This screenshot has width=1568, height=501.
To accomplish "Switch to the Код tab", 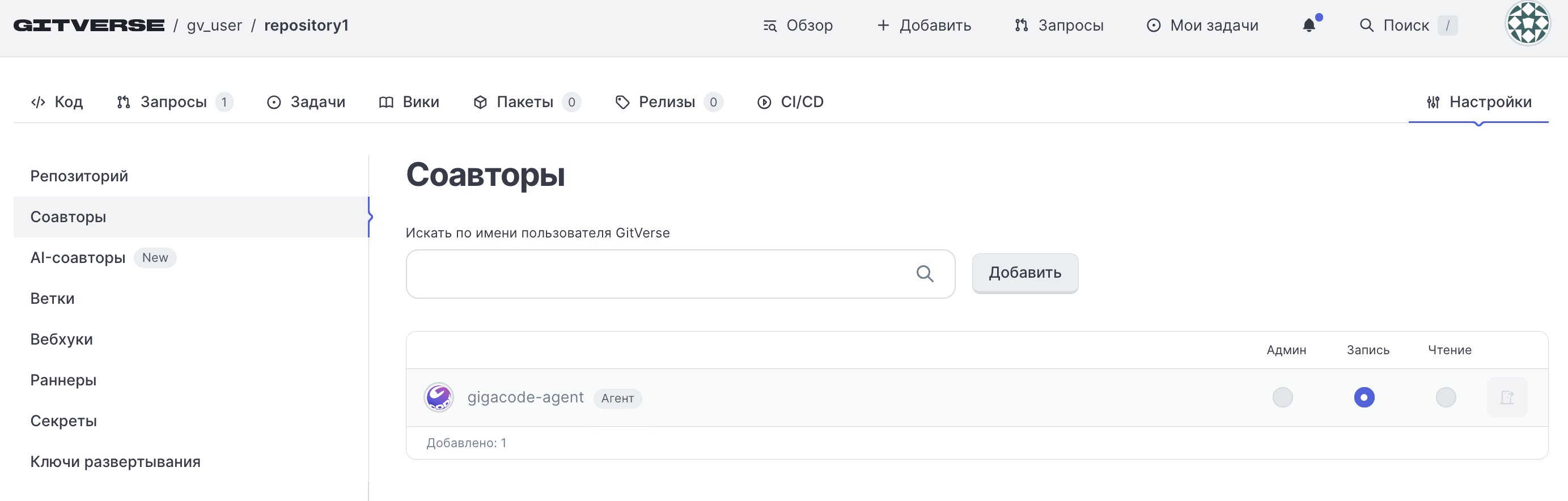I will pos(57,102).
